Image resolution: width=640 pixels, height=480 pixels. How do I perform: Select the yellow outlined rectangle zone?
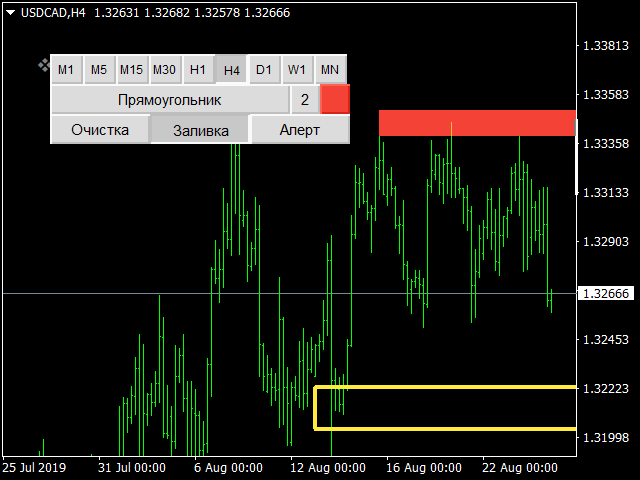click(x=445, y=408)
